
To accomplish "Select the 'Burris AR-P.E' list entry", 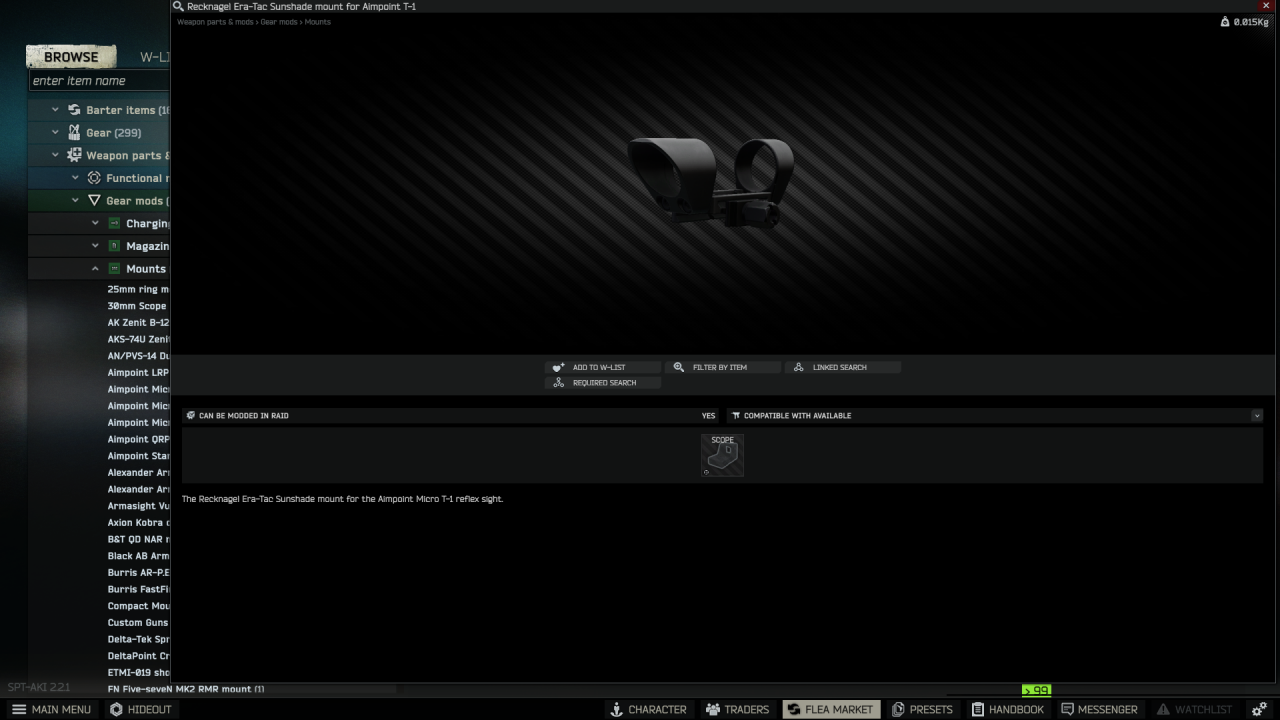I will click(x=138, y=573).
